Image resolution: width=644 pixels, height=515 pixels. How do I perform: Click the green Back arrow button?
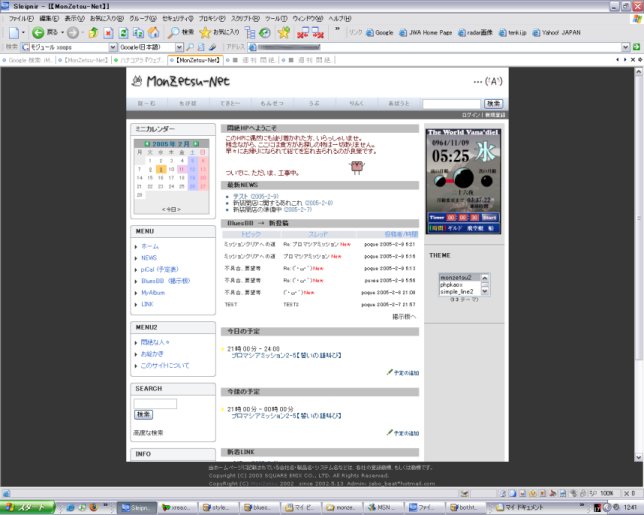38,32
